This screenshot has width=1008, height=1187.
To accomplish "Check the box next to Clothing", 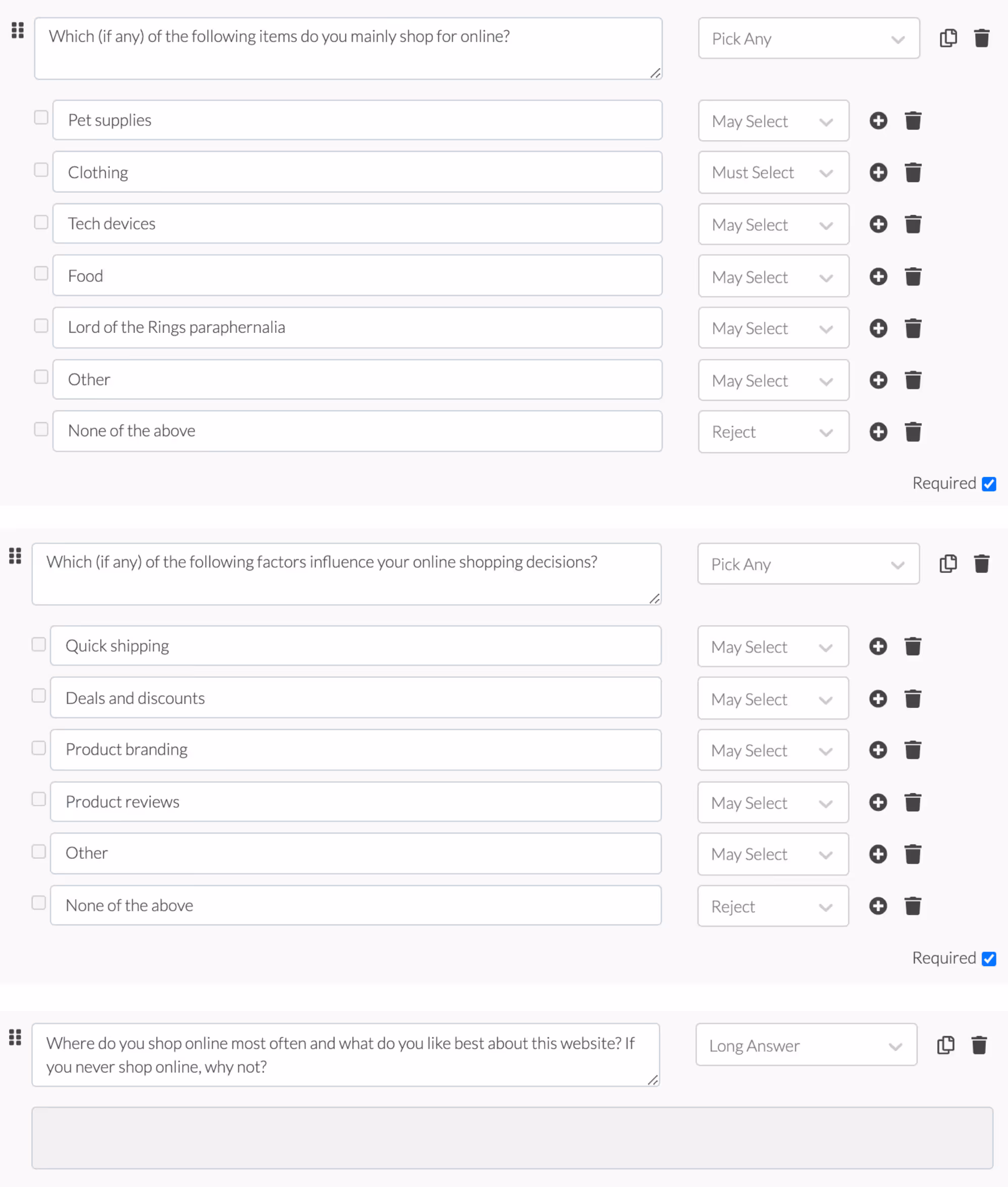I will (40, 169).
